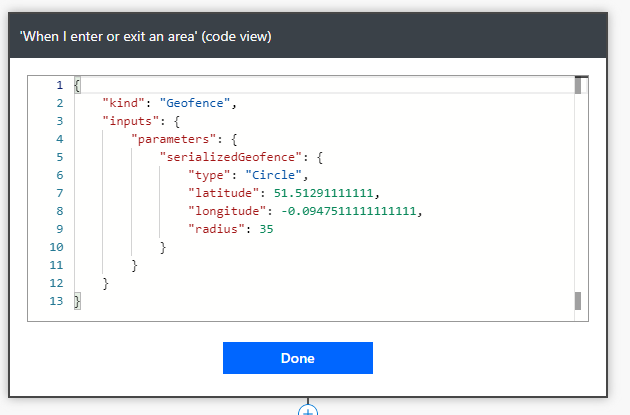Click the "kind" key in line 2
Screen dimensions: 630x415
123,103
